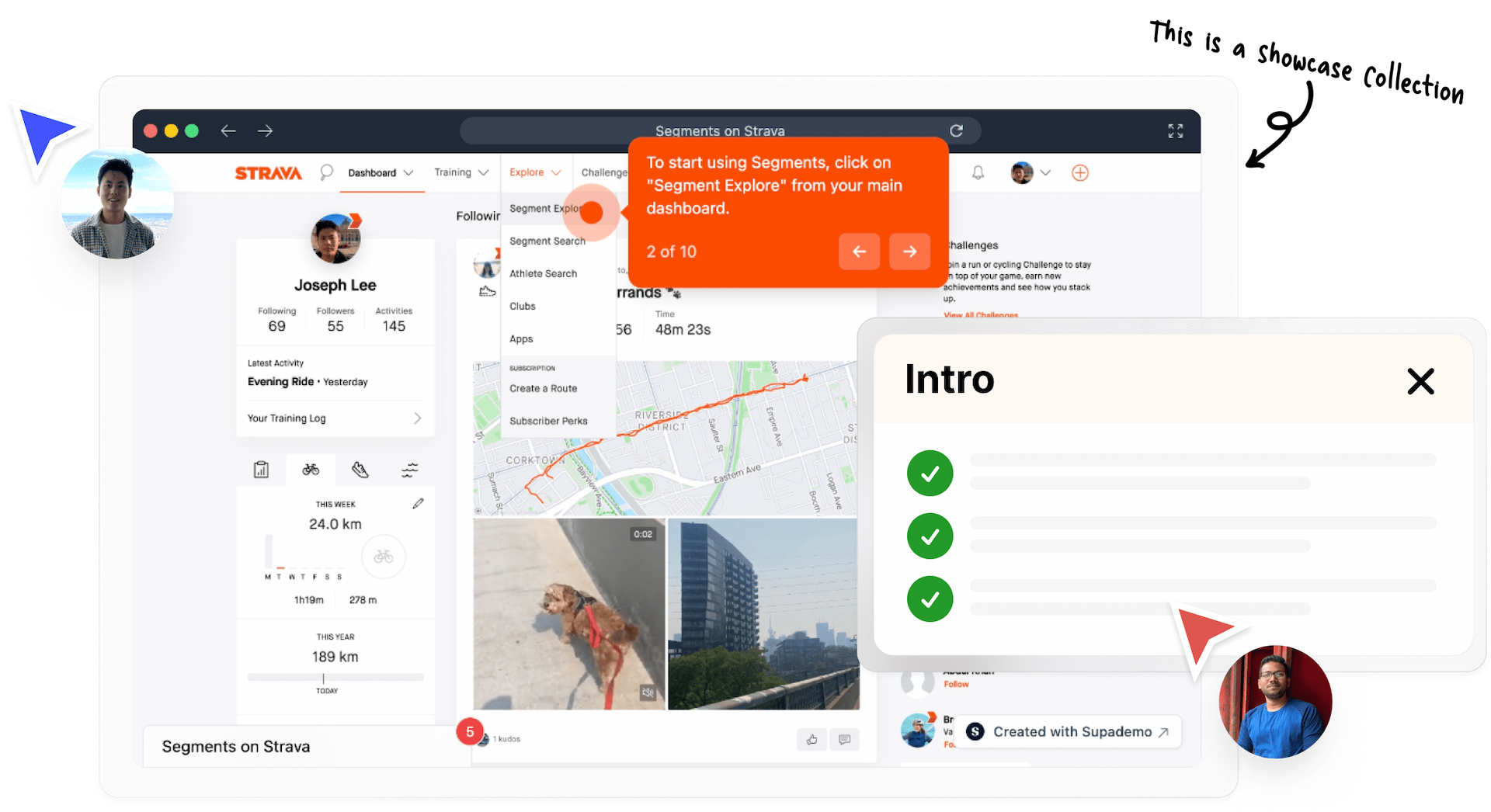
Task: Toggle the second green checkmark in Intro
Action: (930, 536)
